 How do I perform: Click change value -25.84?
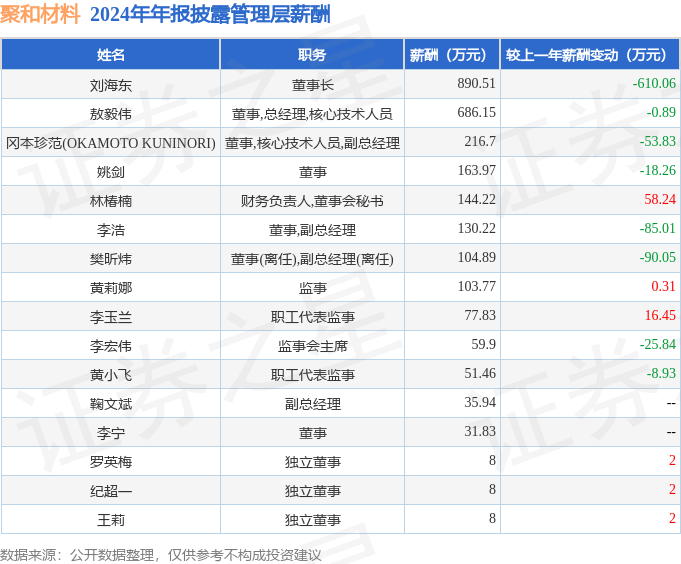point(658,345)
